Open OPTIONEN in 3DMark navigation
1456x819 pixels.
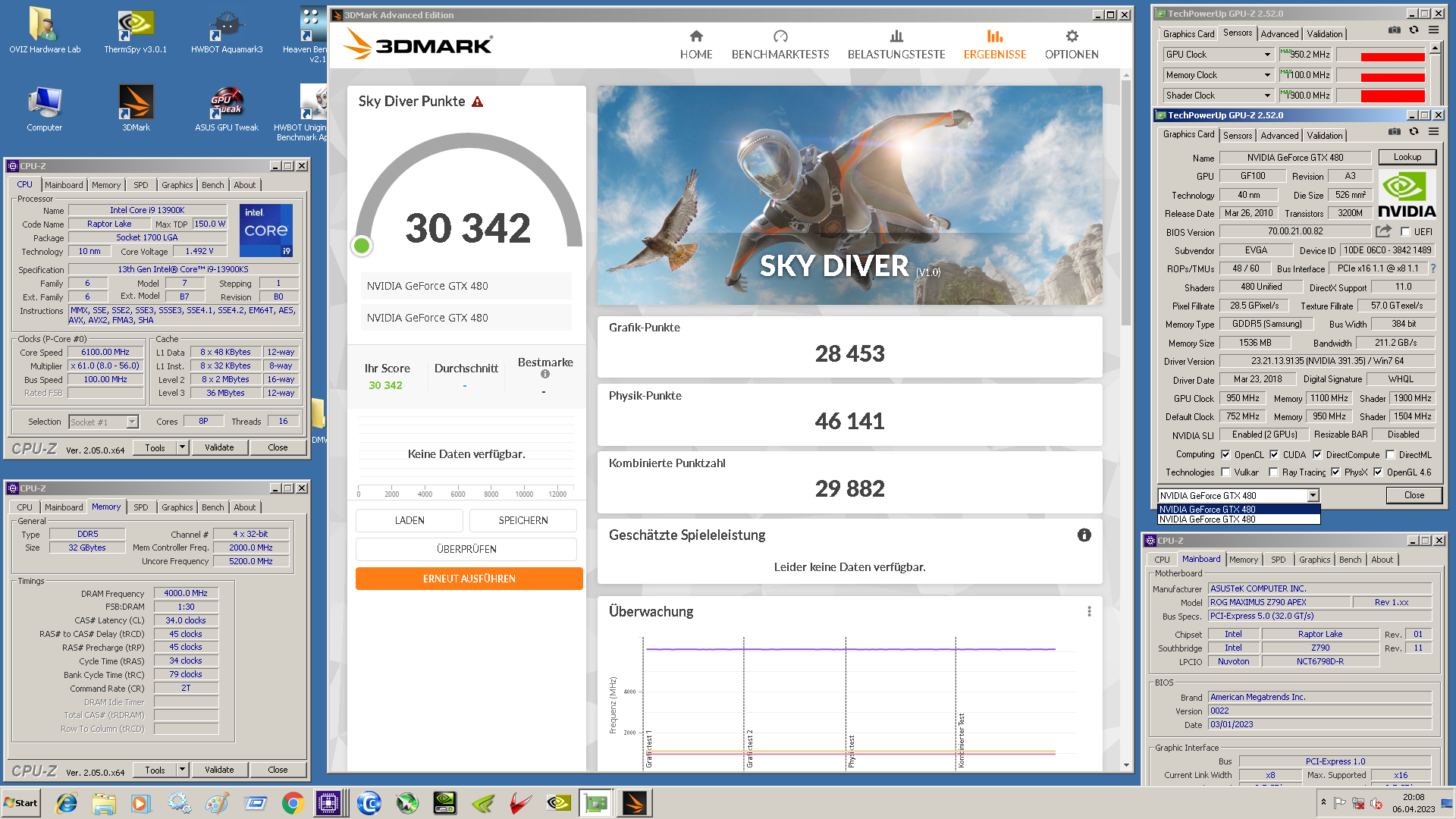1071,45
